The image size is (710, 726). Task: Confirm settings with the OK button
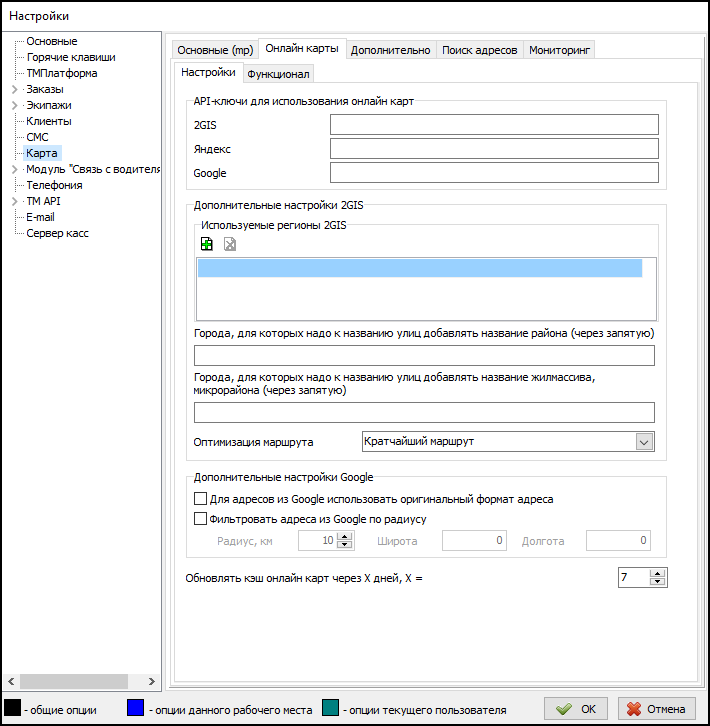point(577,709)
